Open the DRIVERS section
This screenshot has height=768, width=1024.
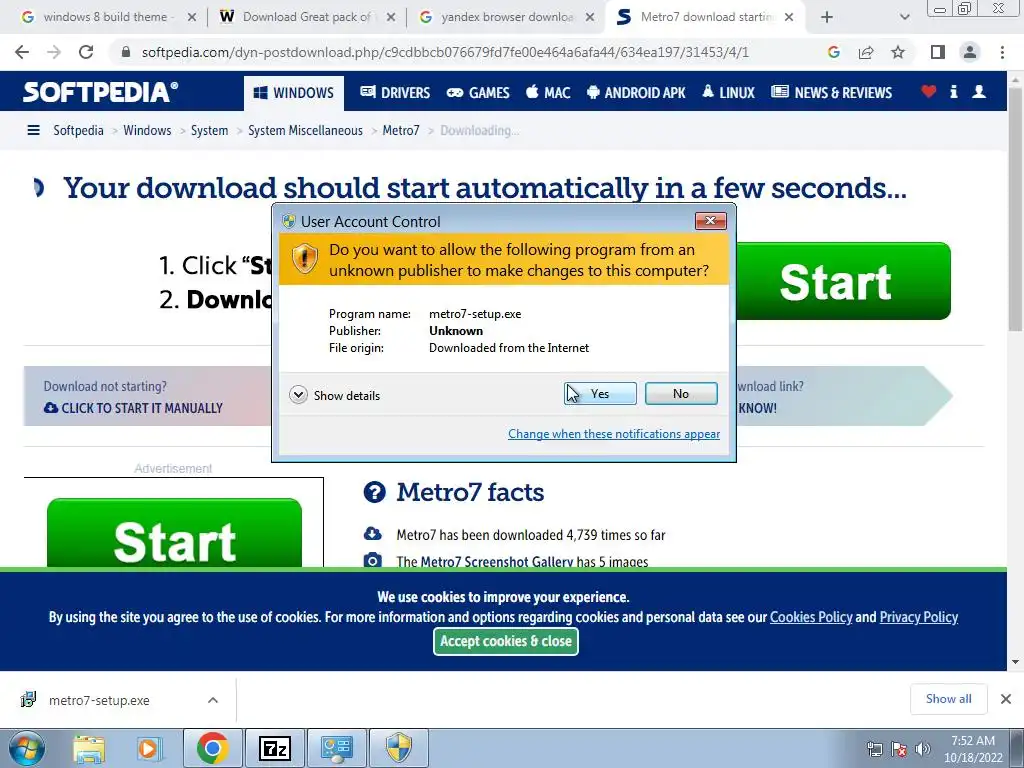tap(395, 93)
